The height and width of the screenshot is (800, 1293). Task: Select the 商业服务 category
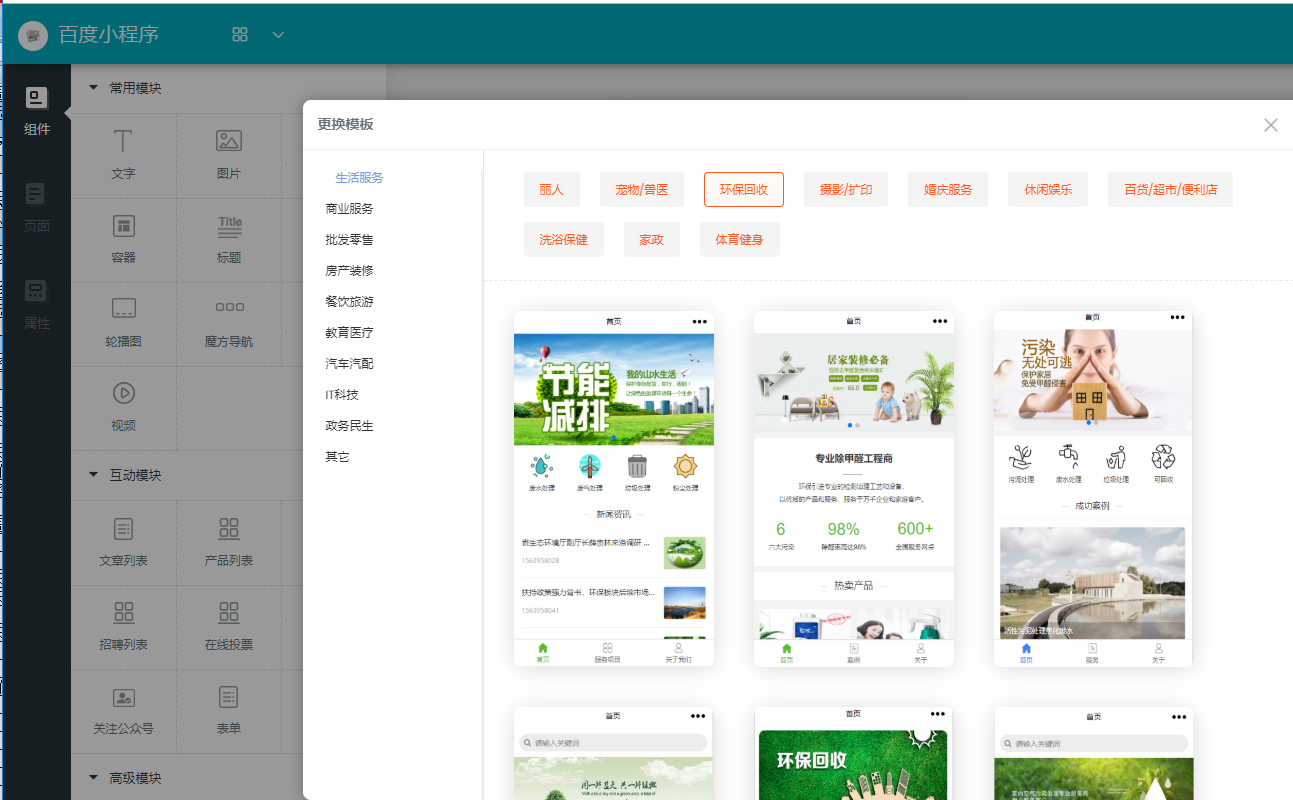coord(349,209)
